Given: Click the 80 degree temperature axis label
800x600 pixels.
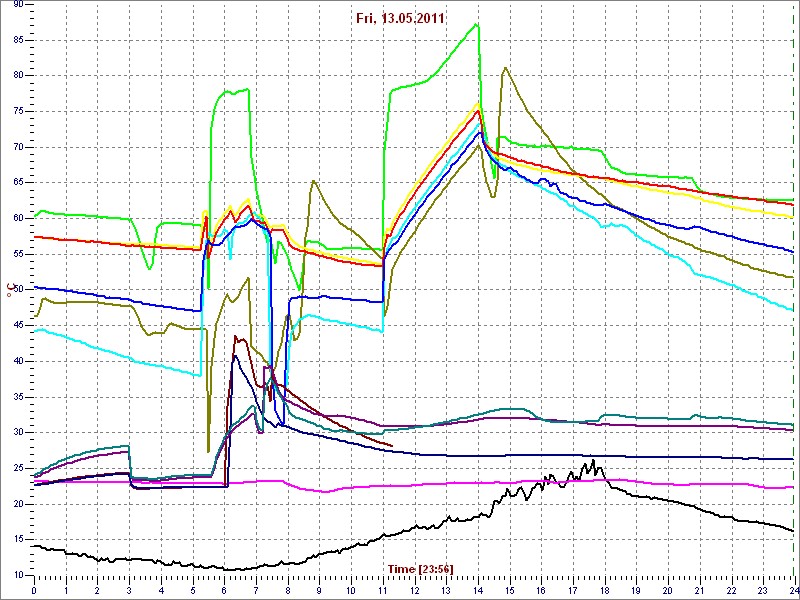Looking at the screenshot, I should pos(16,76).
